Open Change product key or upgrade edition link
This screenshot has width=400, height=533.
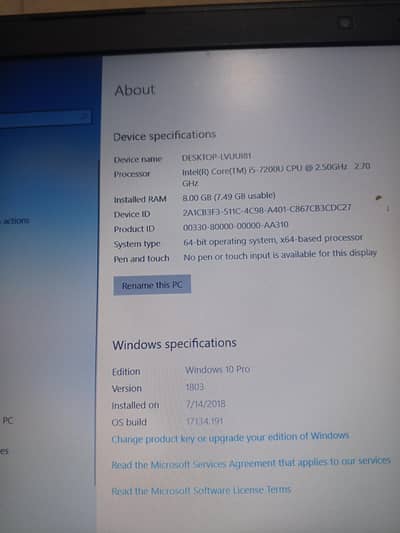[230, 438]
